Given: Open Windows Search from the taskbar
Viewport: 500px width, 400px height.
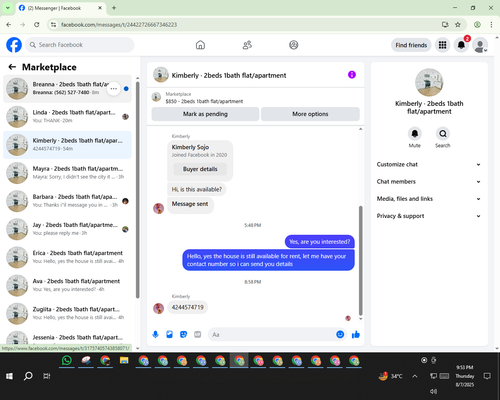Looking at the screenshot, I should point(28,376).
